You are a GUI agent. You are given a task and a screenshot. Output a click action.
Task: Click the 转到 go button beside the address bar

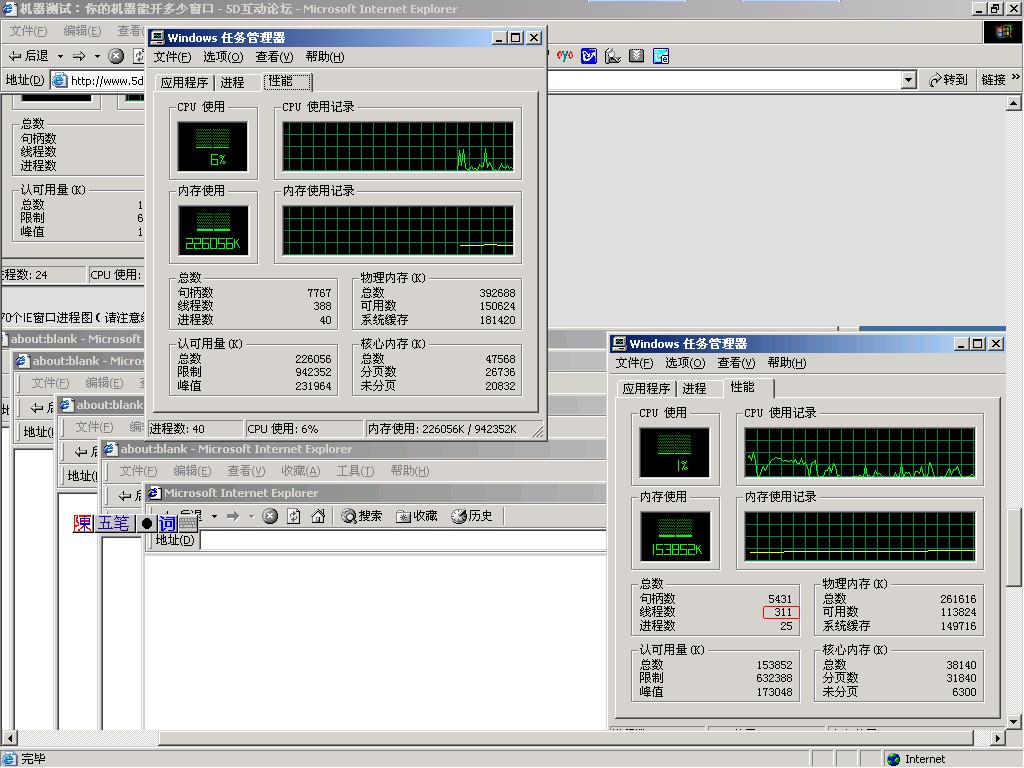[948, 80]
